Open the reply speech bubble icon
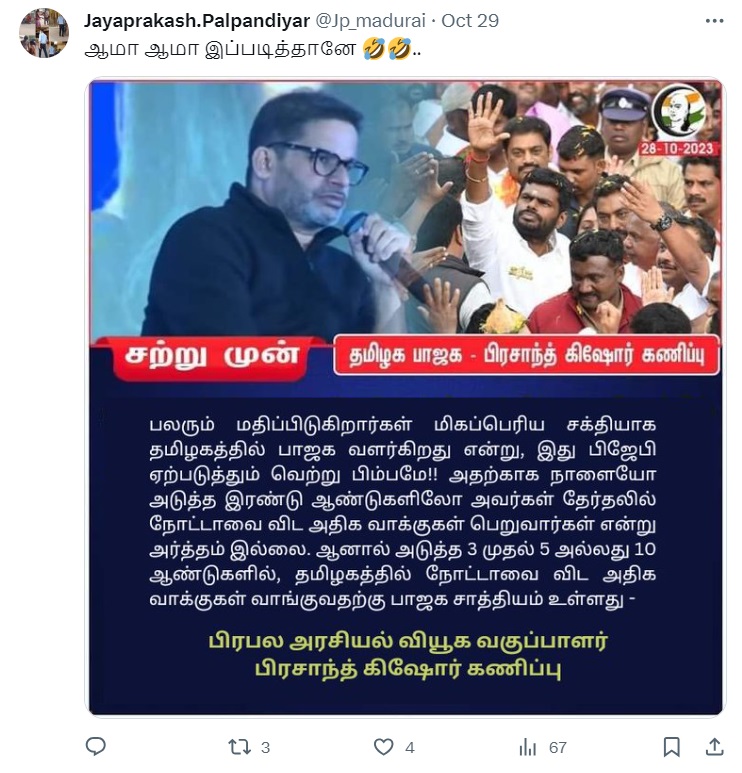This screenshot has height=773, width=742. 96,746
